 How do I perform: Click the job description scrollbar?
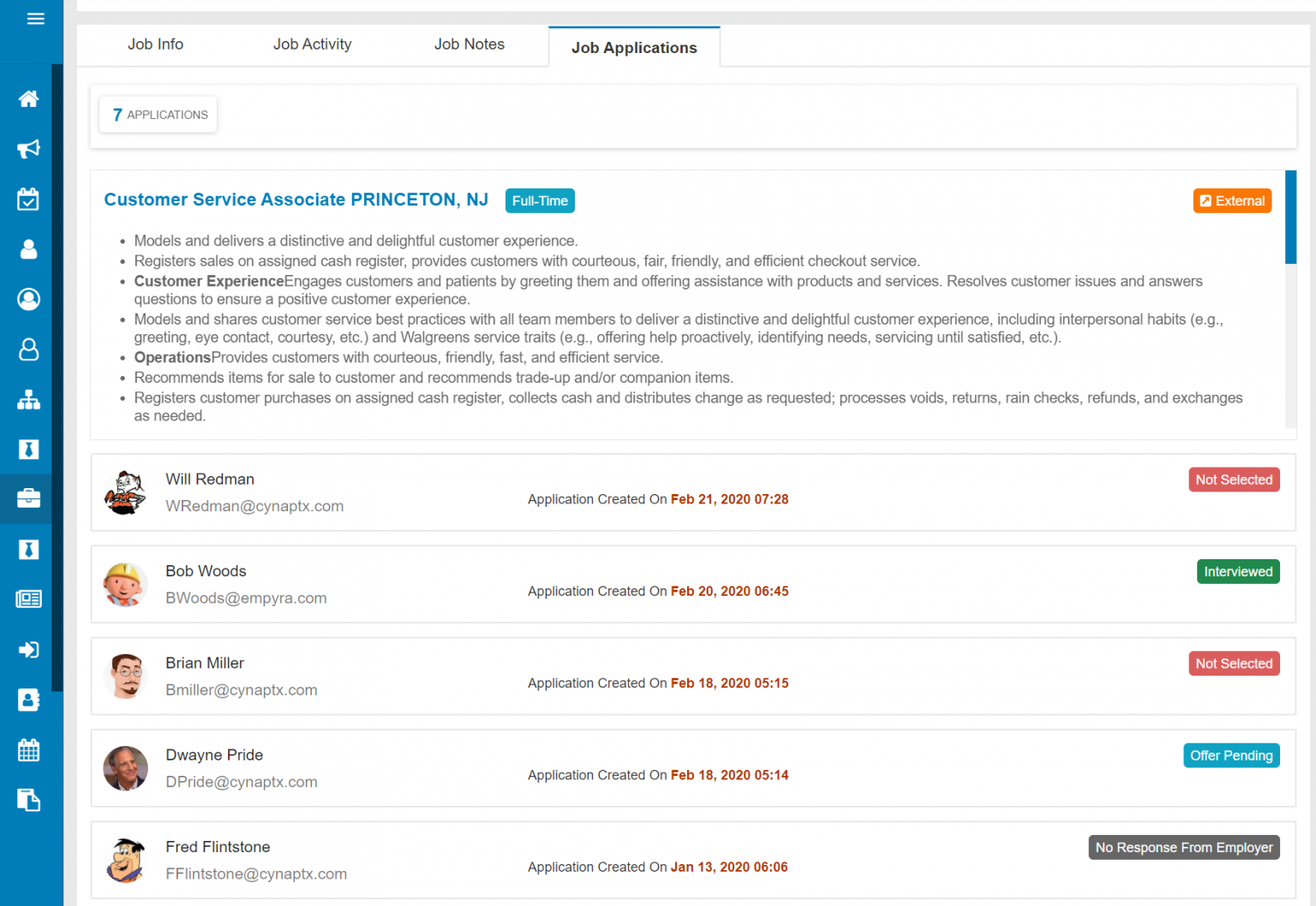1290,218
